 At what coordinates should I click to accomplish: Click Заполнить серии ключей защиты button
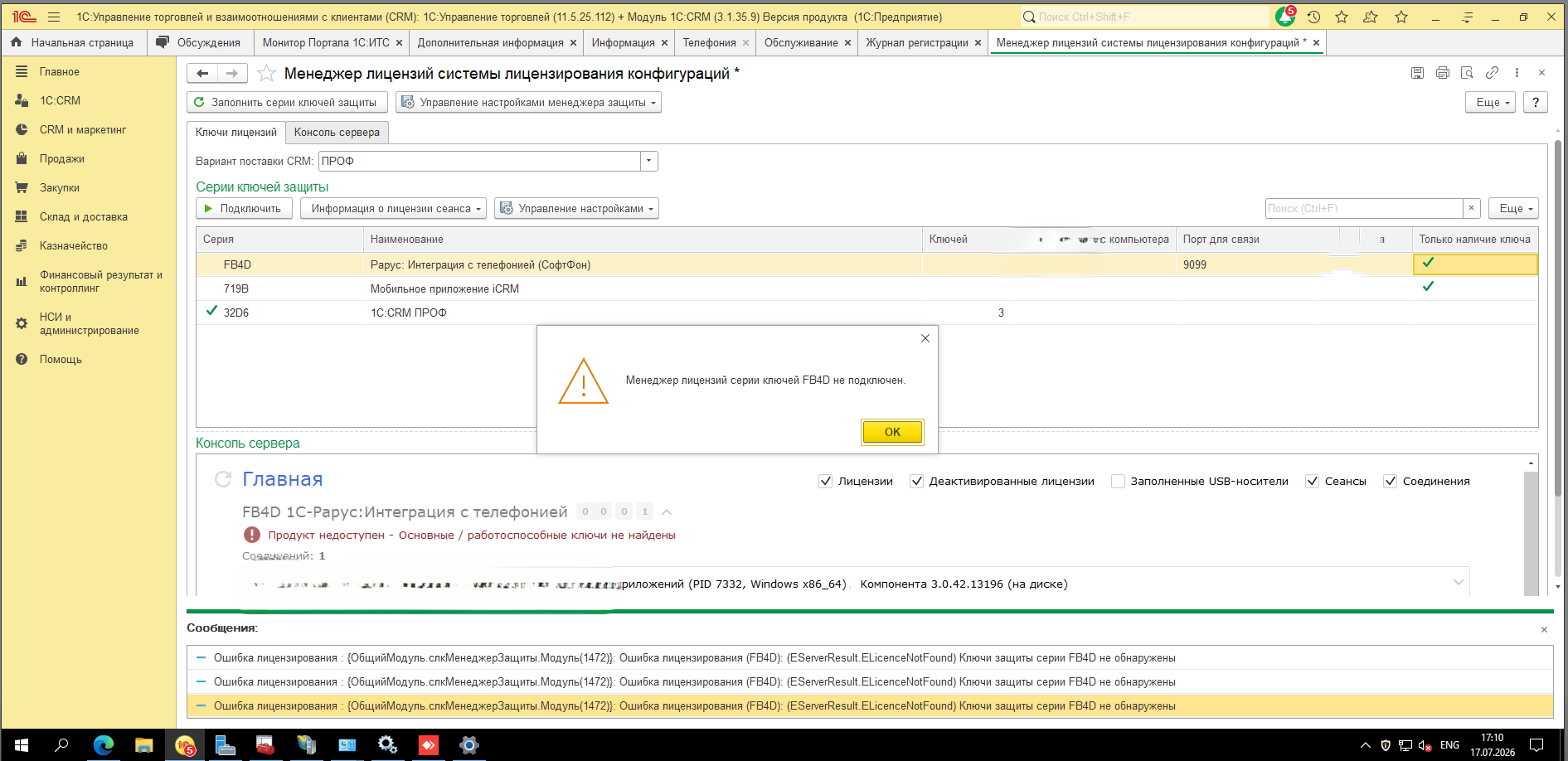(x=287, y=102)
